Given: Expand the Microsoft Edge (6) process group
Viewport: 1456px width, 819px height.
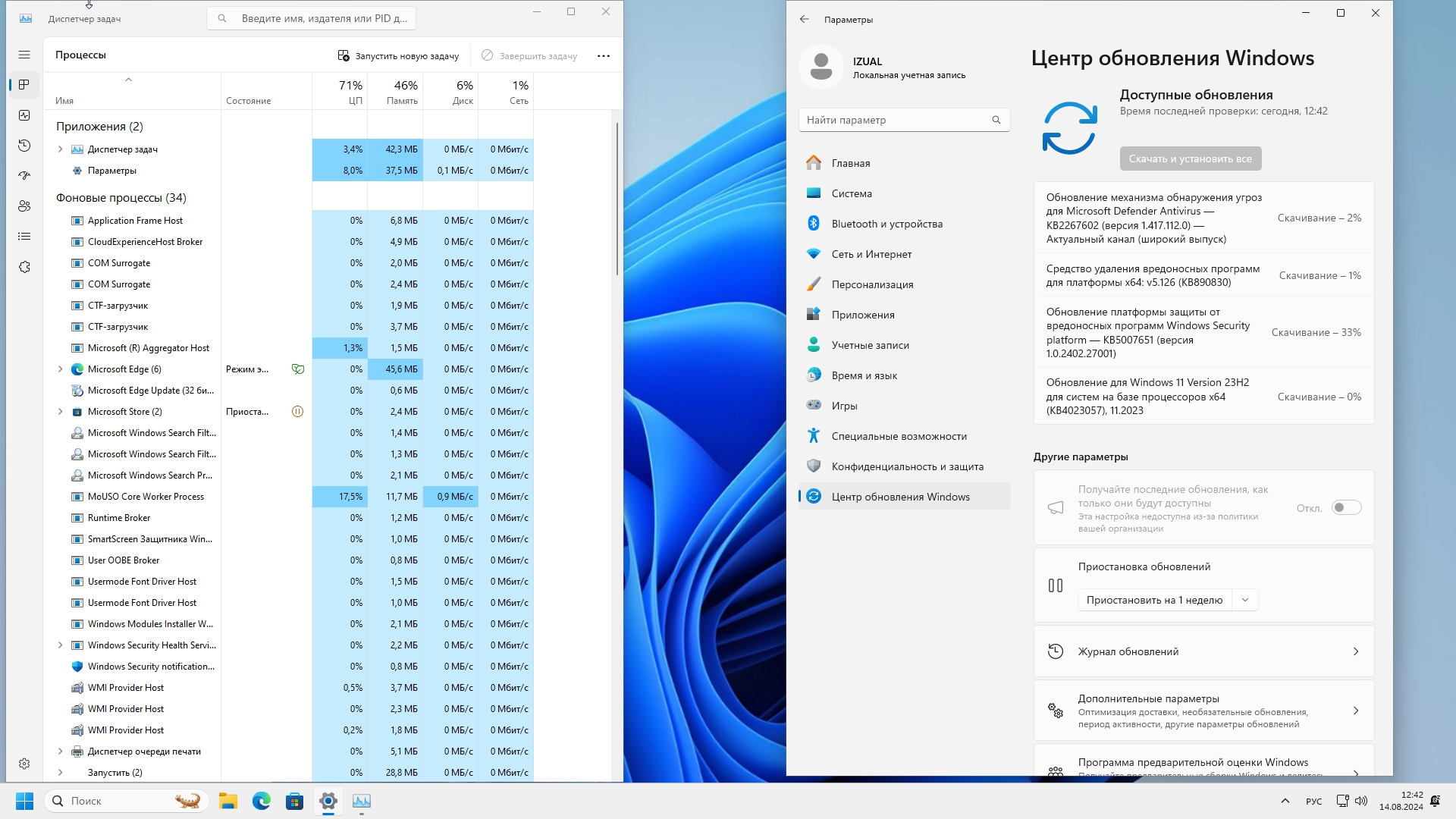Looking at the screenshot, I should pyautogui.click(x=60, y=369).
